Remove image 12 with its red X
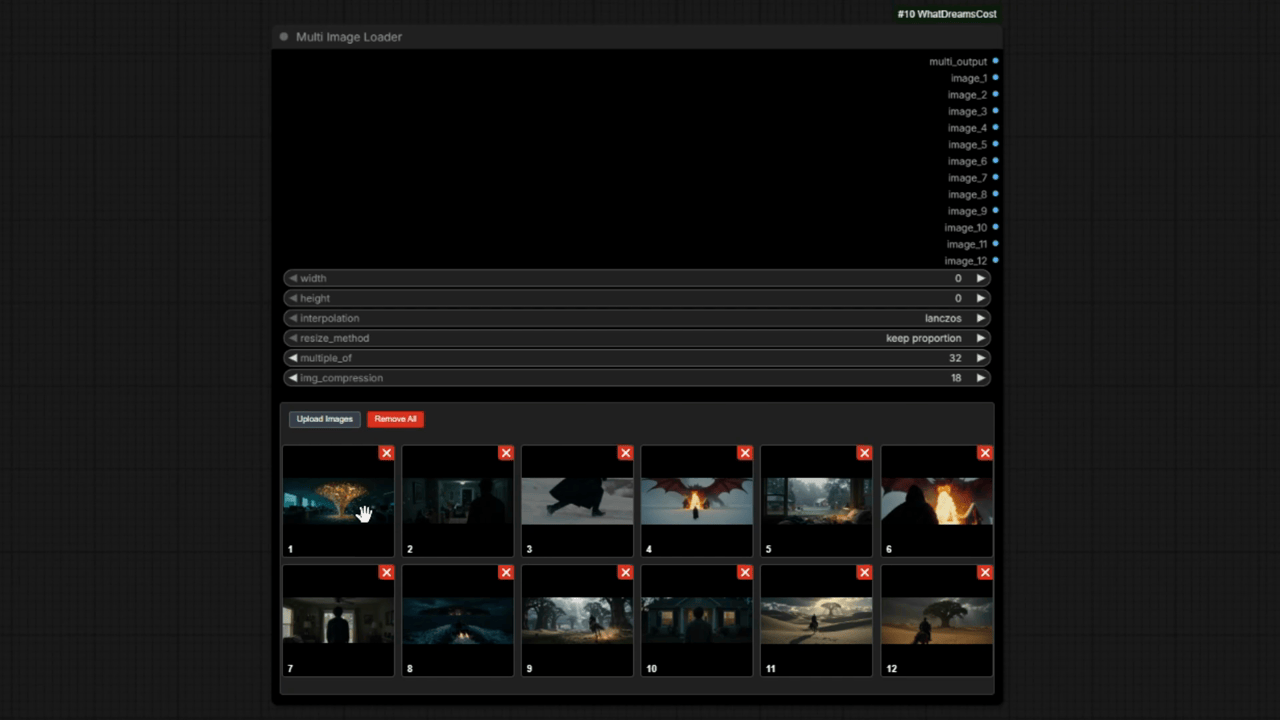 [x=985, y=572]
